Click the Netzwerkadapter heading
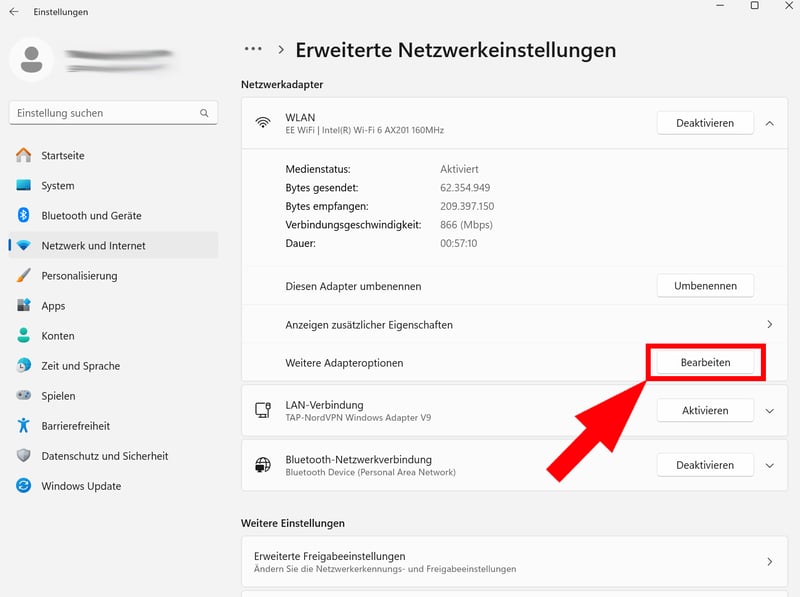The height and width of the screenshot is (597, 800). click(x=282, y=84)
